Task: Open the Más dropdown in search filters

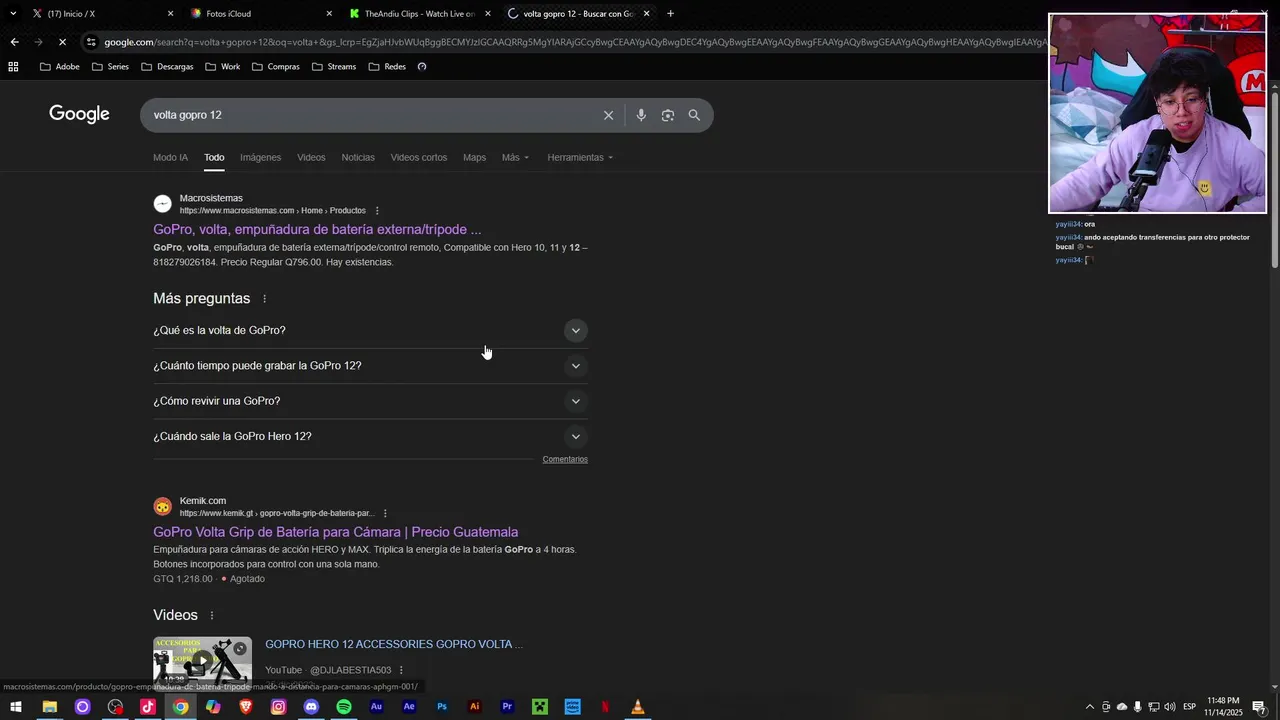Action: (515, 158)
